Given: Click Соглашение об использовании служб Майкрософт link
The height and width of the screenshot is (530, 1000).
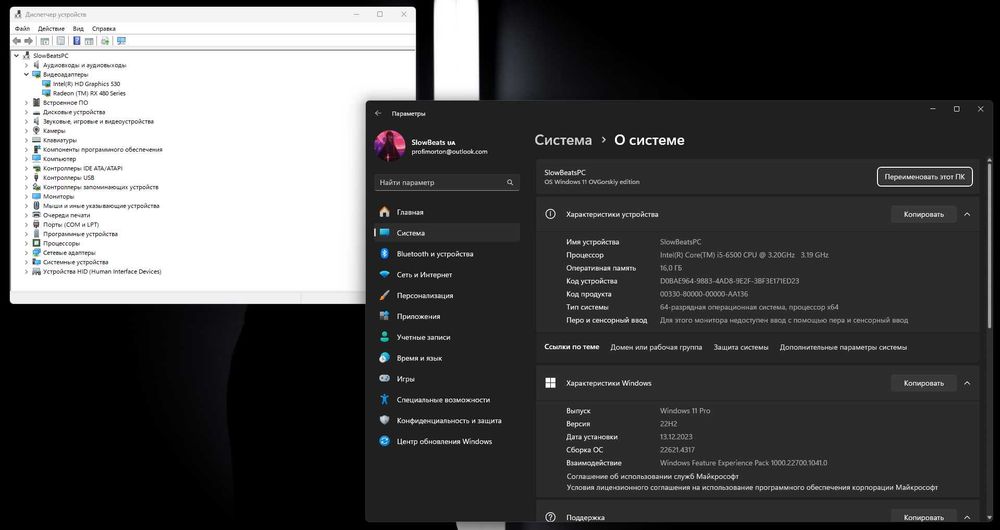Looking at the screenshot, I should pyautogui.click(x=652, y=476).
